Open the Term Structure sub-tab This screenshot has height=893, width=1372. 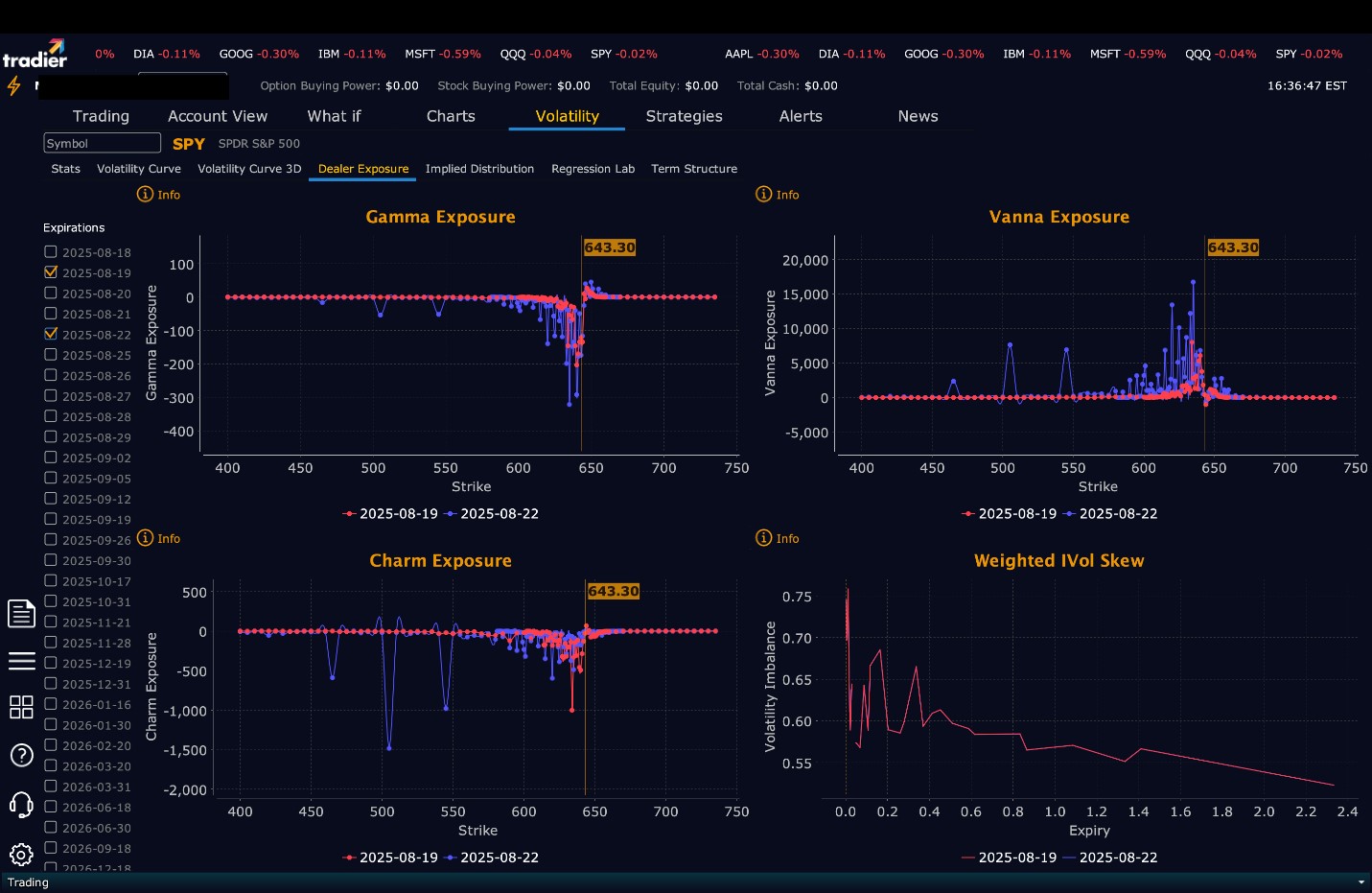point(694,169)
